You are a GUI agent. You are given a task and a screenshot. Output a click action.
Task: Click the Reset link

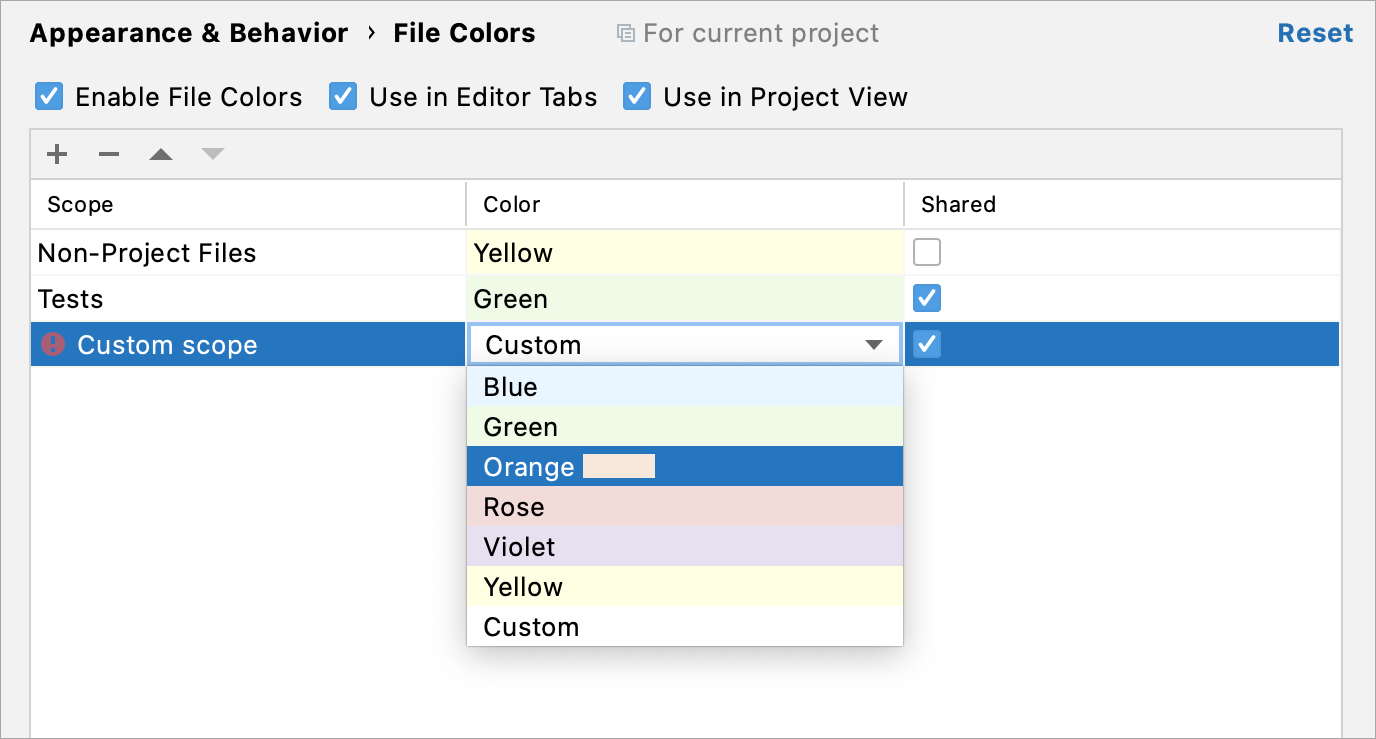(x=1315, y=33)
